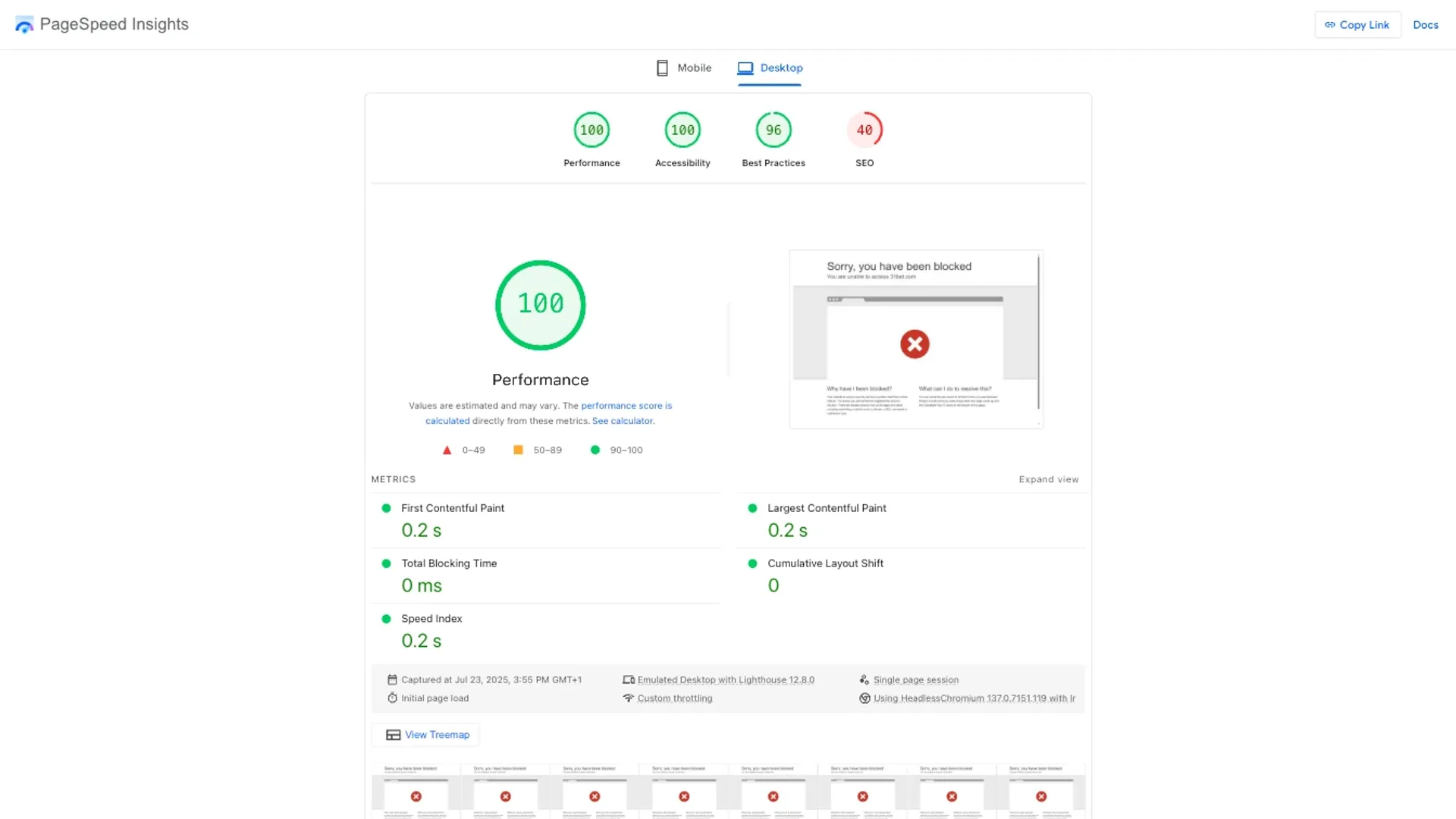
Task: Toggle Expand view for metrics
Action: click(1048, 479)
